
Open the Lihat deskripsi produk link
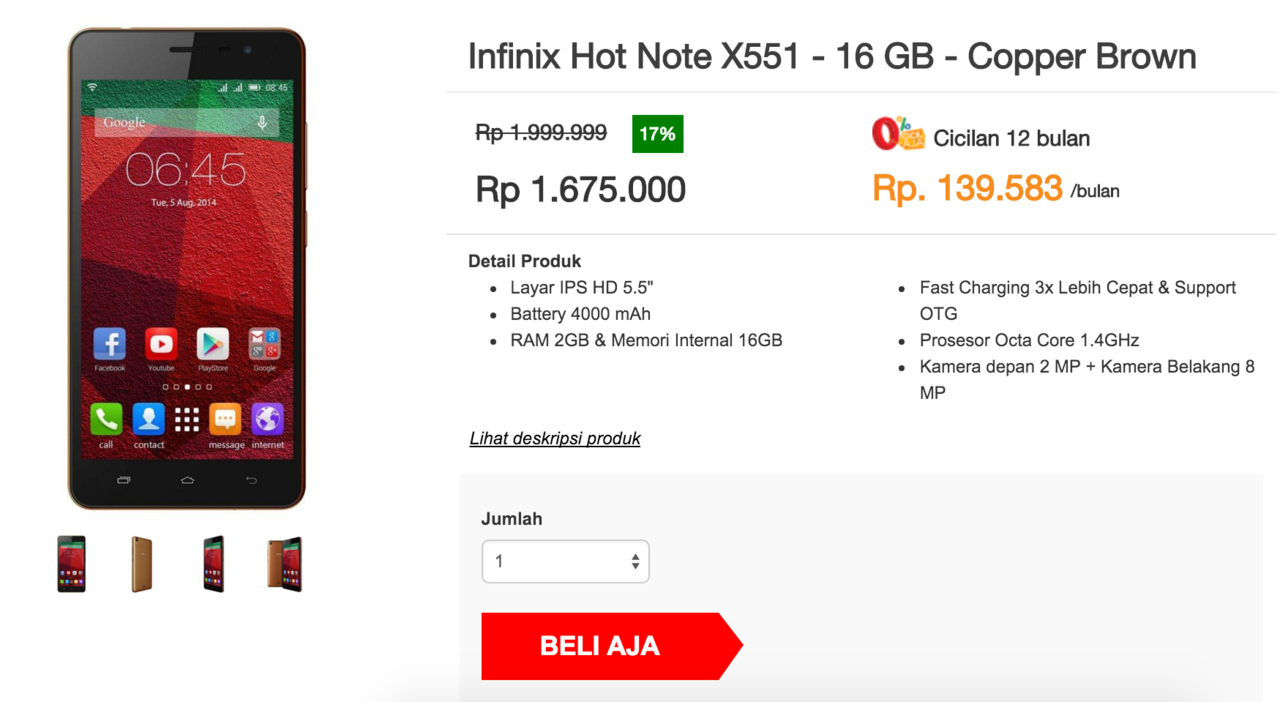click(555, 438)
